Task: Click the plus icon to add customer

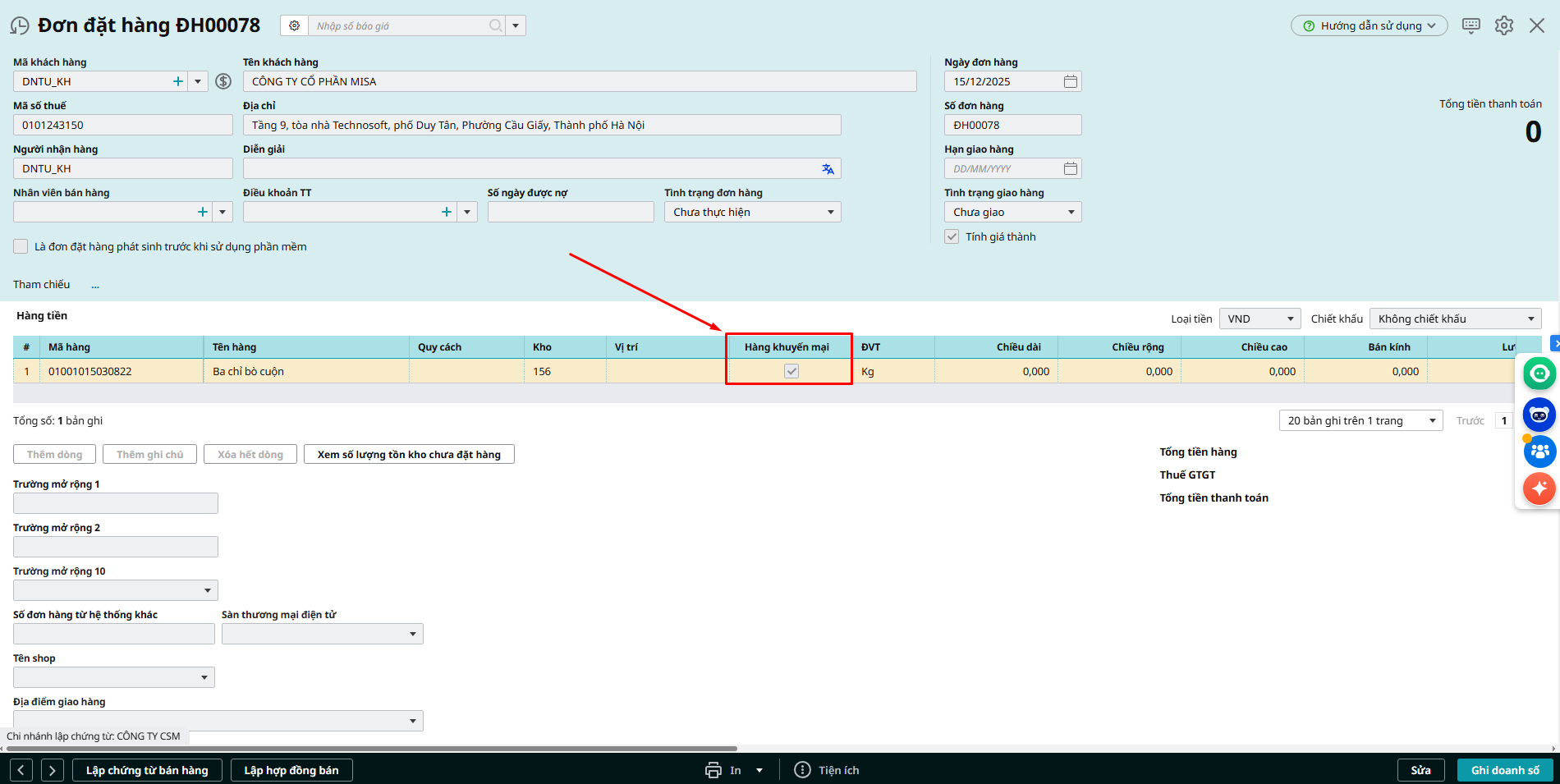Action: pos(178,81)
